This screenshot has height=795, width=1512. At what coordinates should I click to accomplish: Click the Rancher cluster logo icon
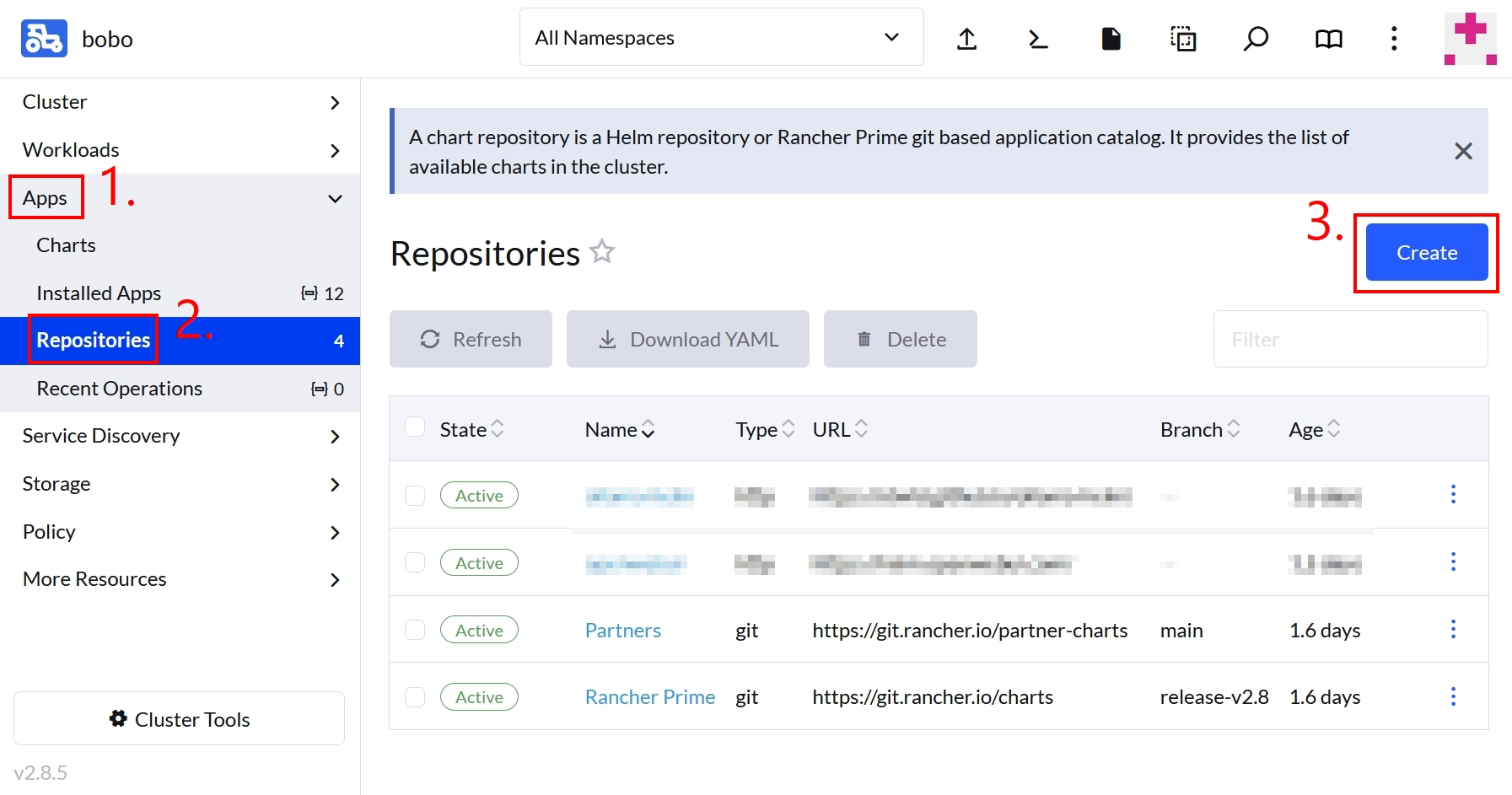44,39
